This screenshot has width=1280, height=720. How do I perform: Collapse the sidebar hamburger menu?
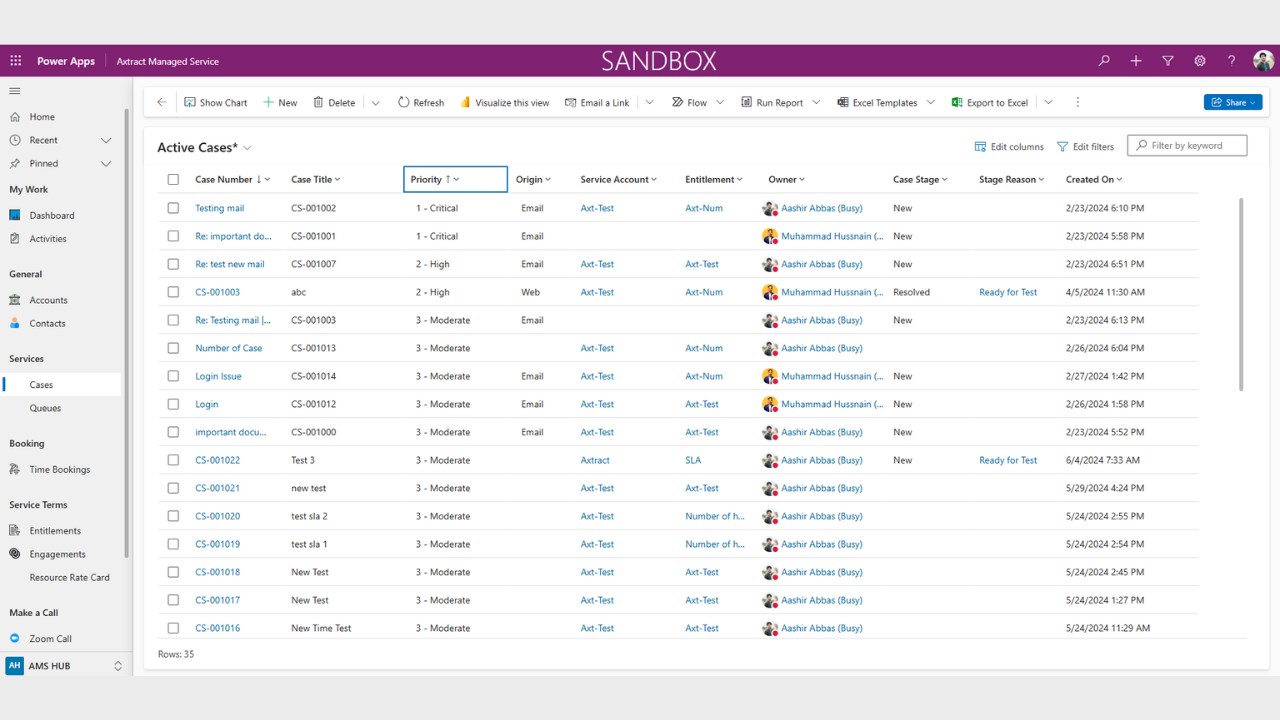pyautogui.click(x=15, y=91)
